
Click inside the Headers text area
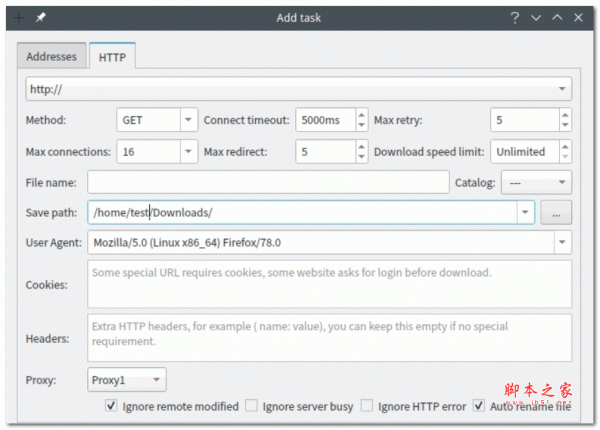pos(329,338)
